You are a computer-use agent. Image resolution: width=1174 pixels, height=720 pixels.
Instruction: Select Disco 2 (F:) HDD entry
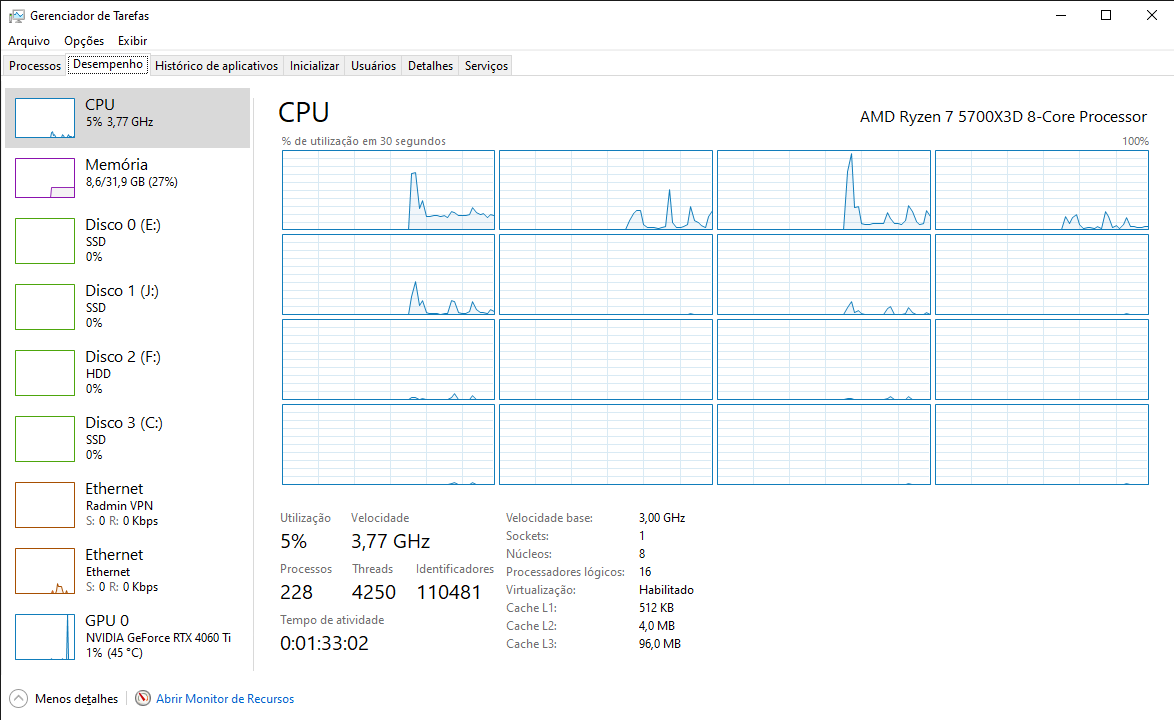click(127, 372)
